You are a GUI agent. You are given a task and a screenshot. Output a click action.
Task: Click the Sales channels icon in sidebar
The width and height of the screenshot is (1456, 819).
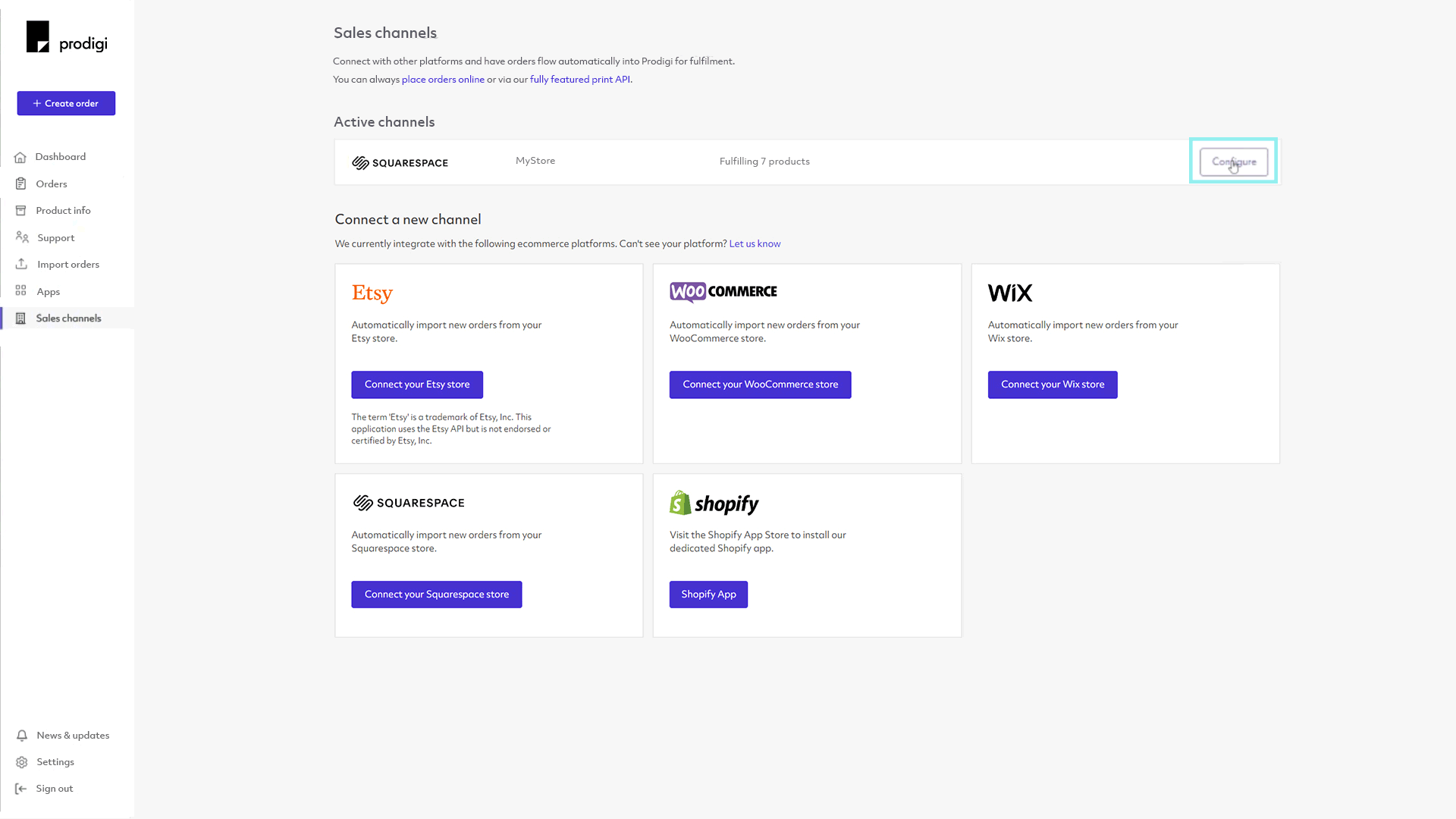coord(21,318)
